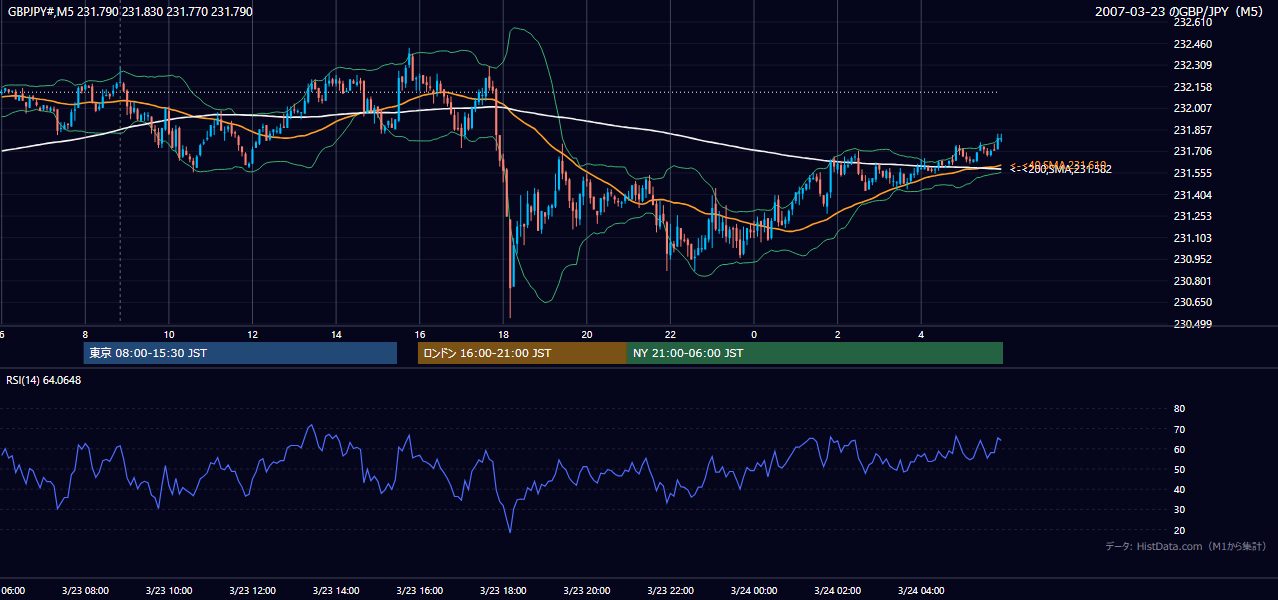Click the 2007-03-23 のGBP/JPY (M5) chart title
The image size is (1278, 600).
(1181, 12)
